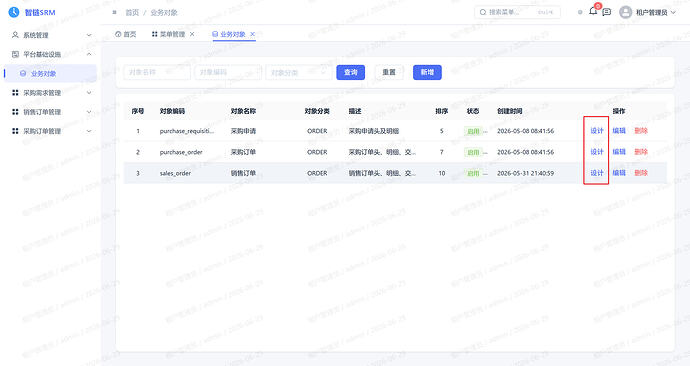Click the 2026-05-31 21:40:59 timestamp
Viewport: 690px width, 366px height.
(x=525, y=173)
